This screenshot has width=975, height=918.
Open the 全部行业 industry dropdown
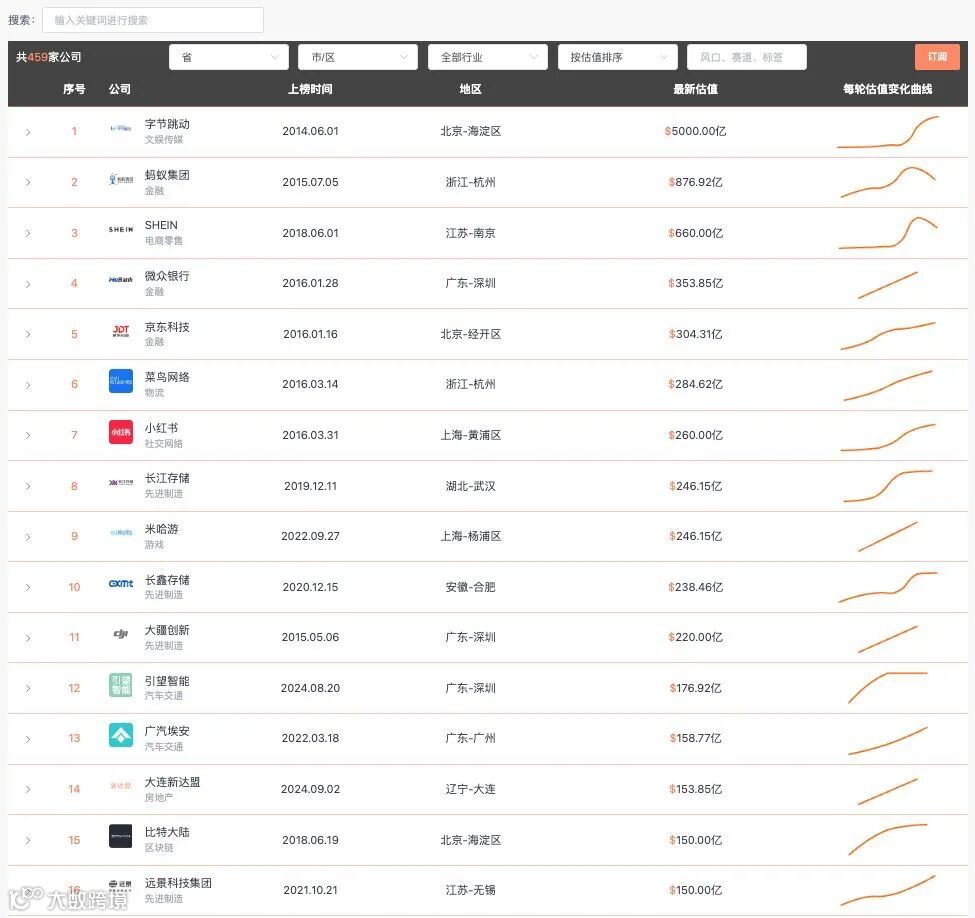pos(488,57)
